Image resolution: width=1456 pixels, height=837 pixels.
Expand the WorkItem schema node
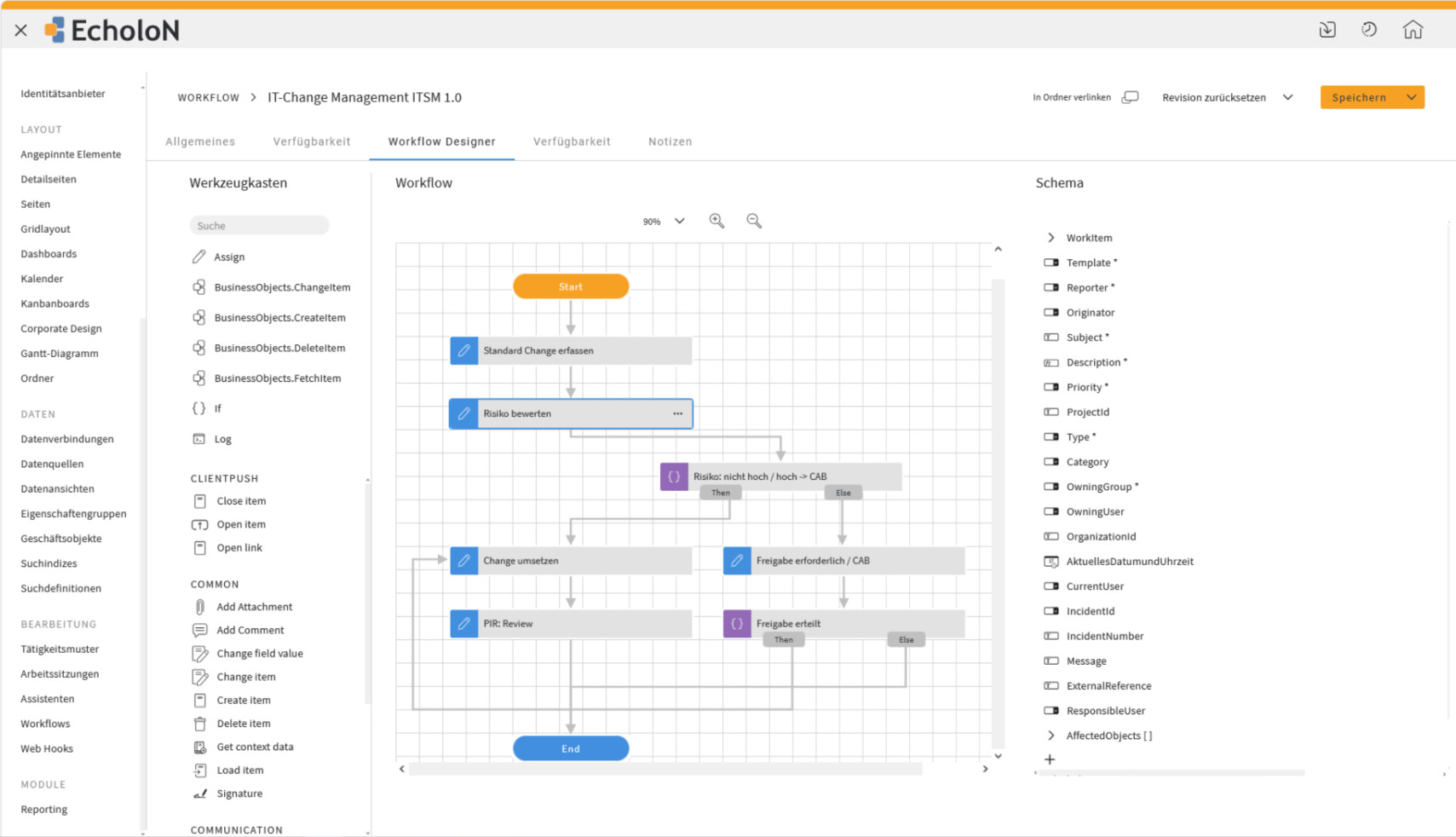click(x=1051, y=238)
